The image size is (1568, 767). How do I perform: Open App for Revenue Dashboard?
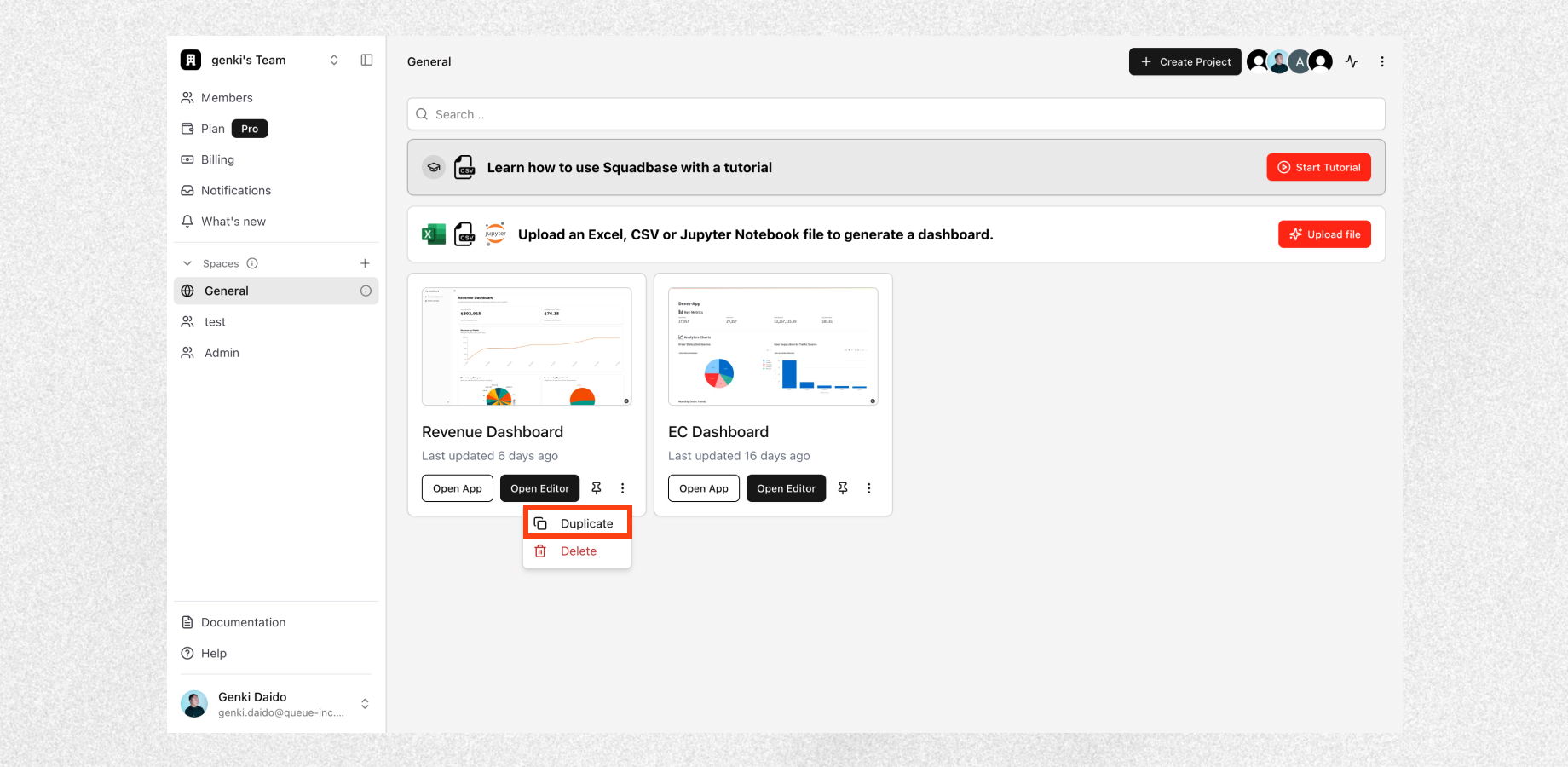(x=458, y=488)
